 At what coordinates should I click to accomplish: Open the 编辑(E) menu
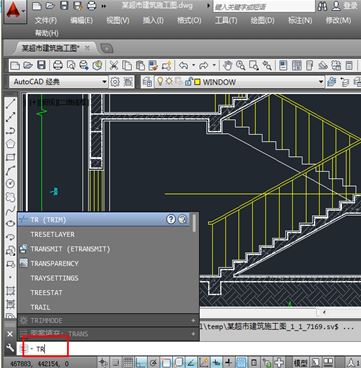click(81, 20)
